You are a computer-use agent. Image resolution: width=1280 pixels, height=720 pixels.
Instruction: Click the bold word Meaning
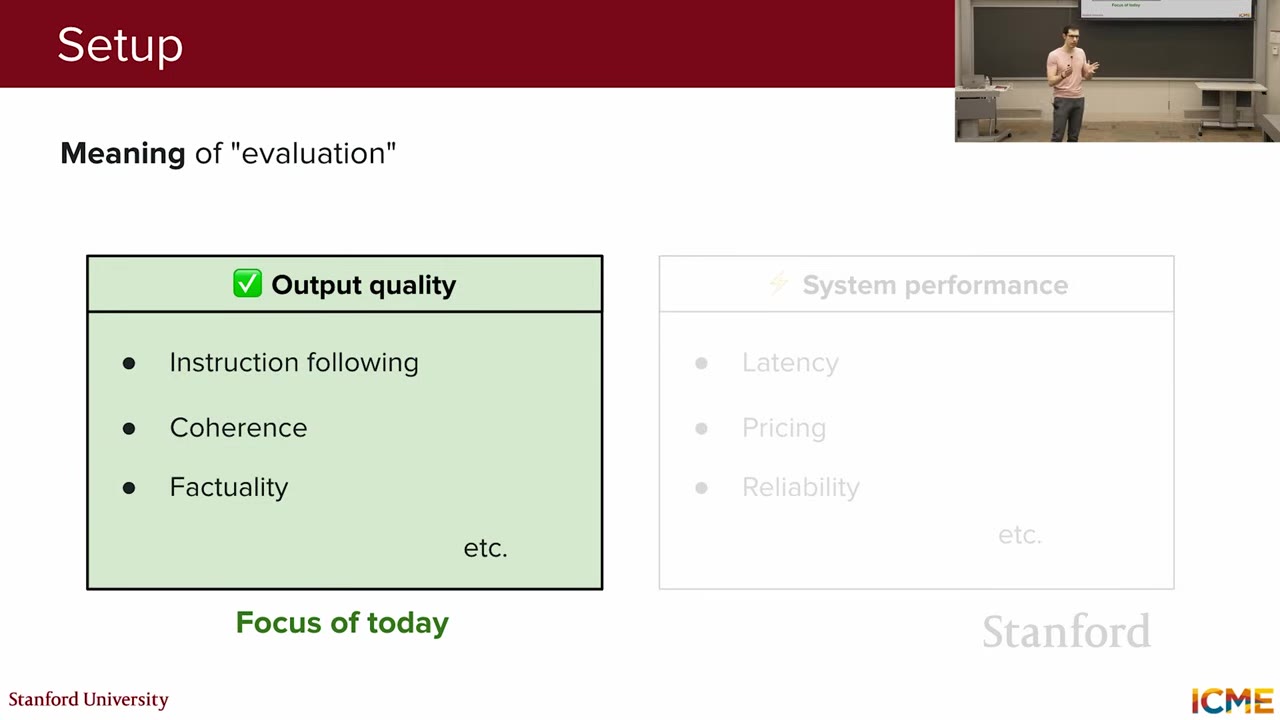point(123,153)
